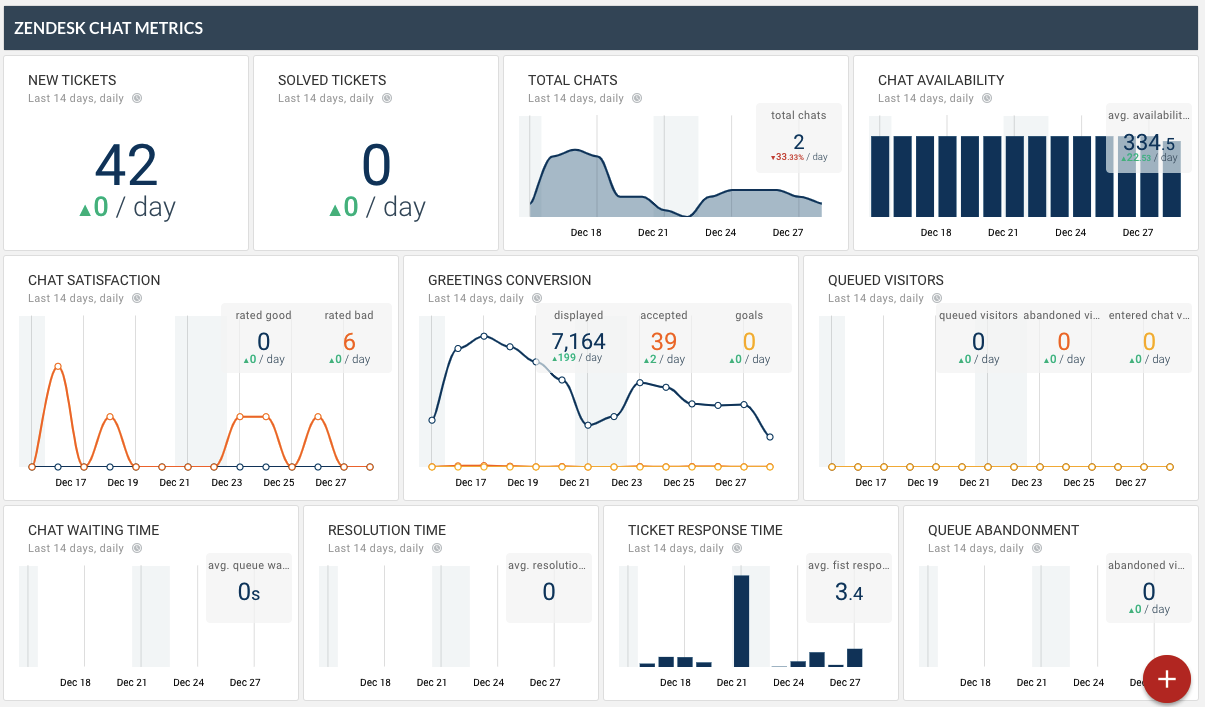Click the abandoned visitors value in Queue Abandonment
1205x707 pixels.
point(1149,592)
